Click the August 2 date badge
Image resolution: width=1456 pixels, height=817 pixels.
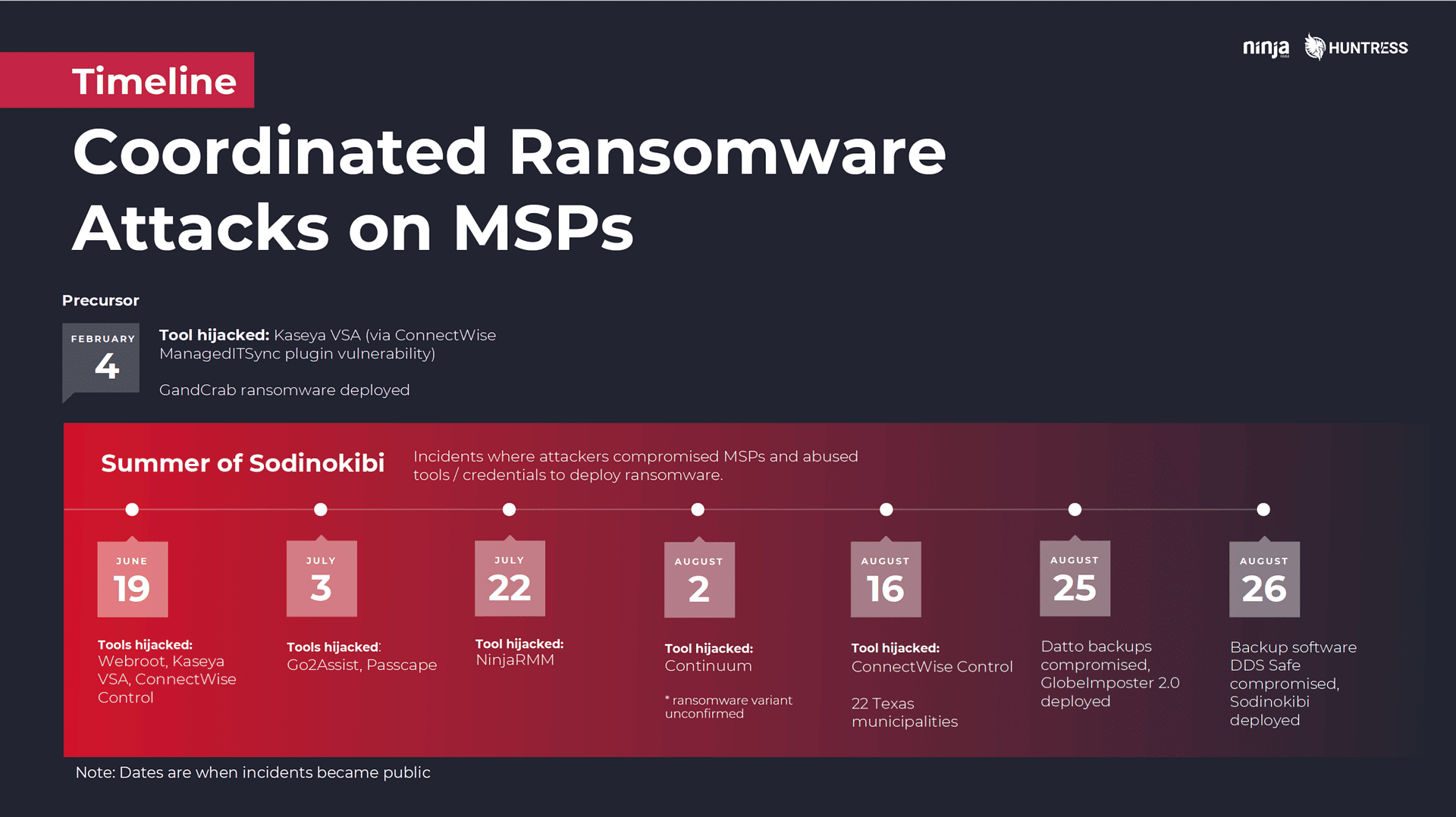(x=699, y=579)
